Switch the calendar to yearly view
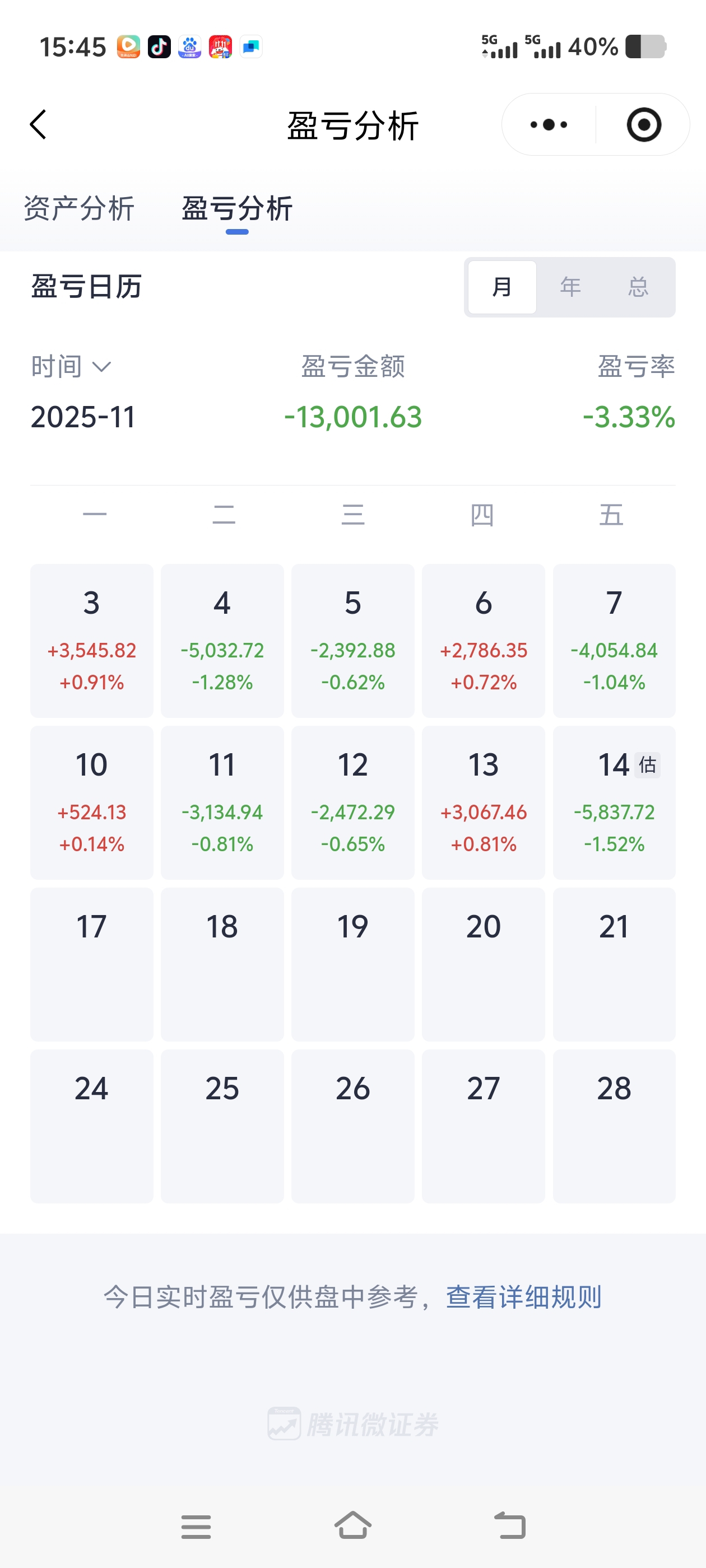The height and width of the screenshot is (1568, 706). [x=570, y=287]
